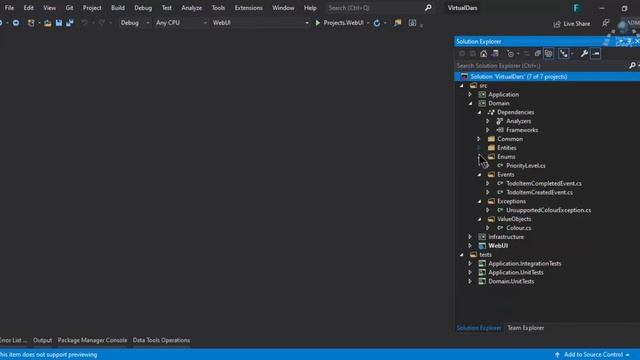Toggle Preview Selected Items button
The height and width of the screenshot is (360, 640).
596,53
